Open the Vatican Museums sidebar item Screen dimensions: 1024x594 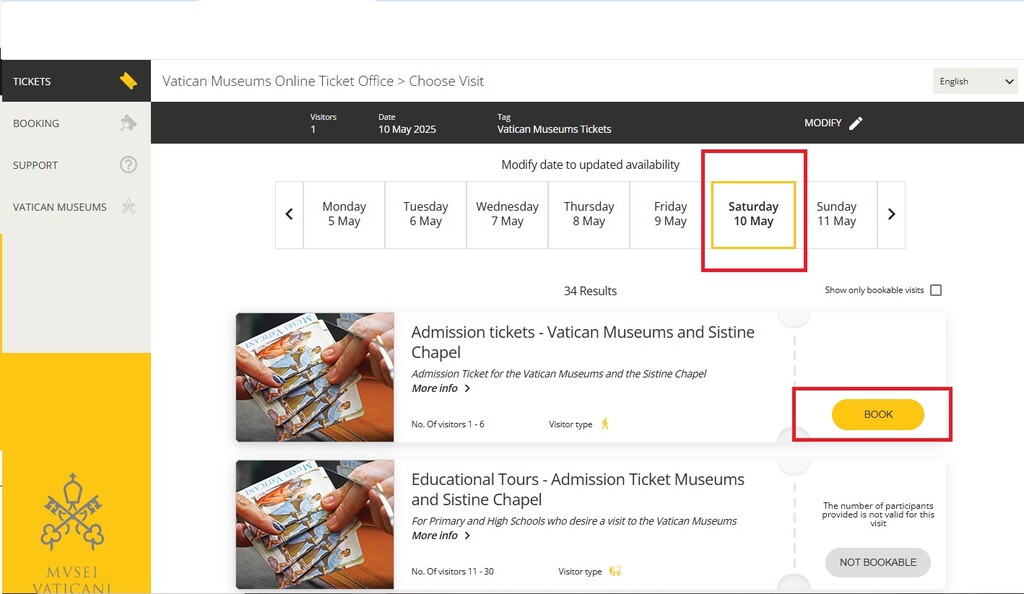(x=76, y=207)
